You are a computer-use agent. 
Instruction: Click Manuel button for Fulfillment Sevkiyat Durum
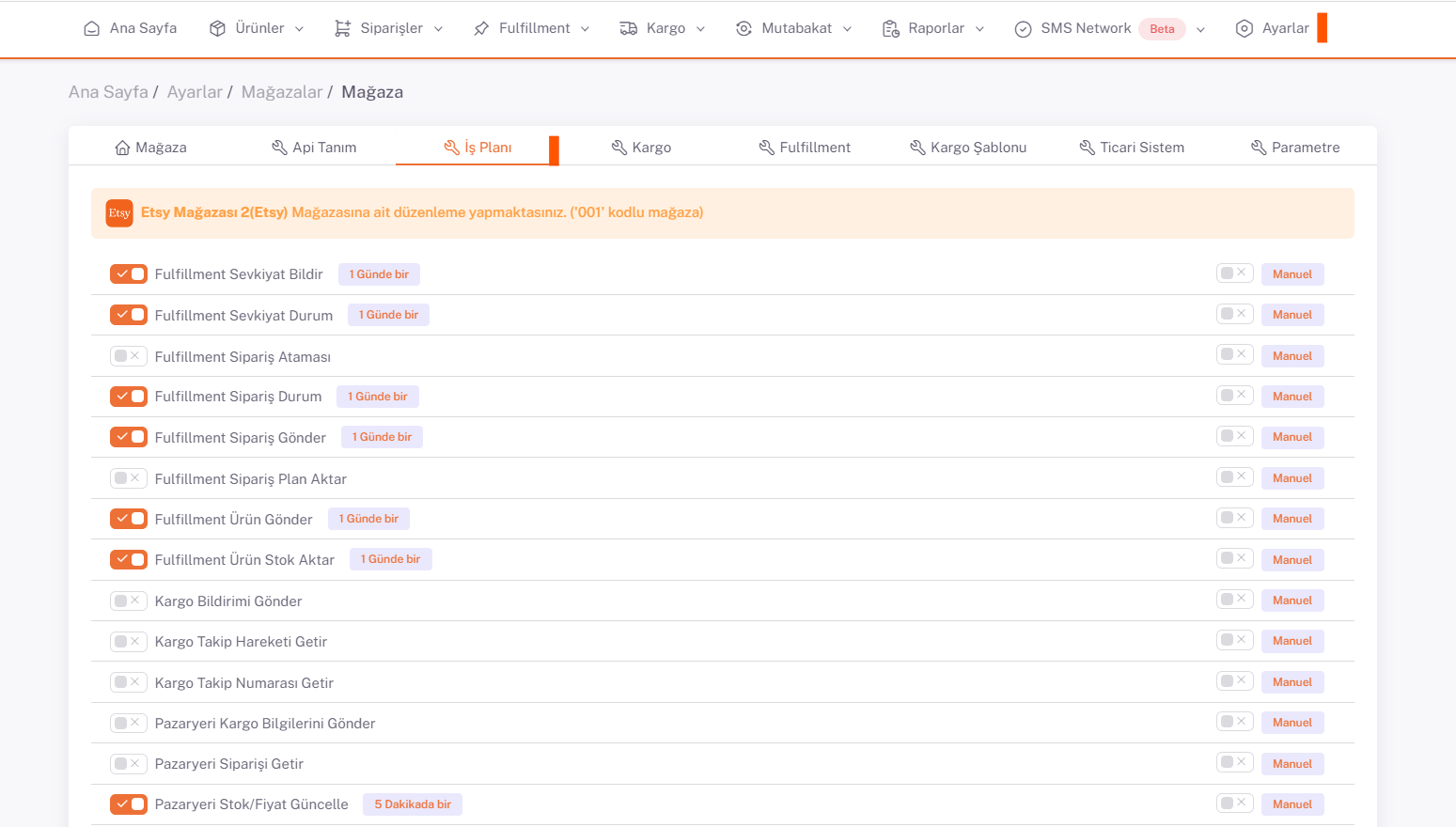point(1292,315)
